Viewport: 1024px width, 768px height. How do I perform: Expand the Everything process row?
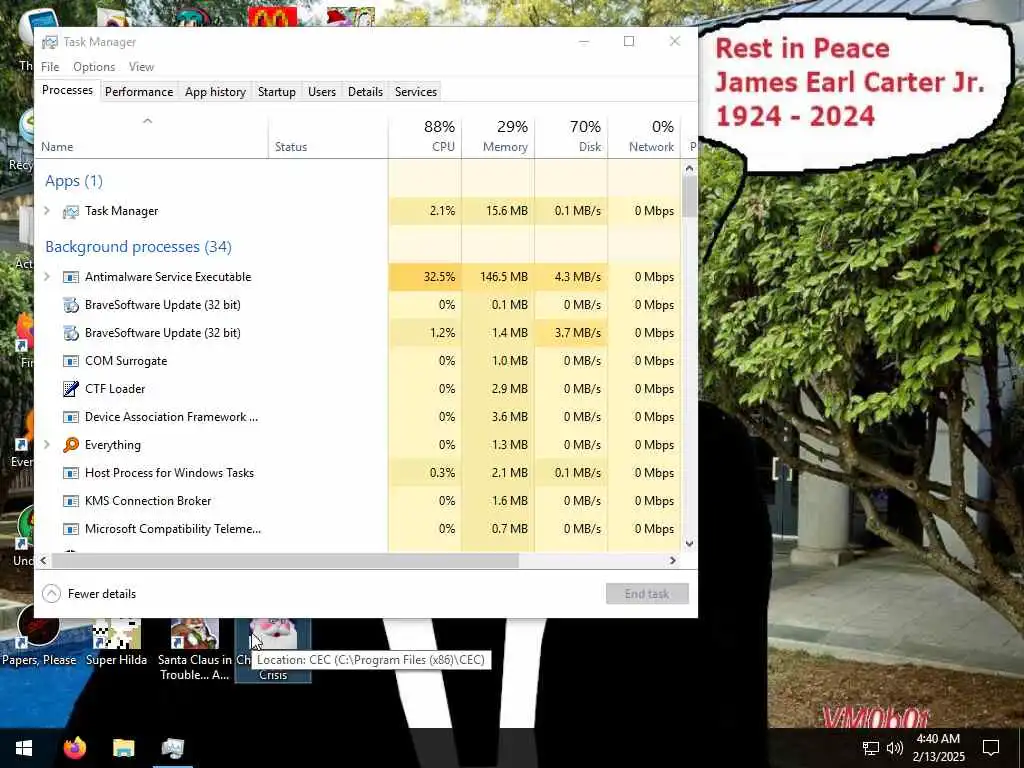pyautogui.click(x=47, y=445)
